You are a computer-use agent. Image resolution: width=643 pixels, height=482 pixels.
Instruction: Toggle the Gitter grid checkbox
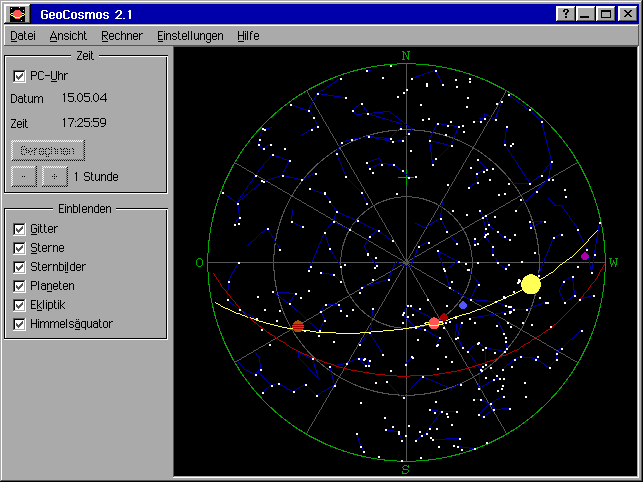coord(19,229)
